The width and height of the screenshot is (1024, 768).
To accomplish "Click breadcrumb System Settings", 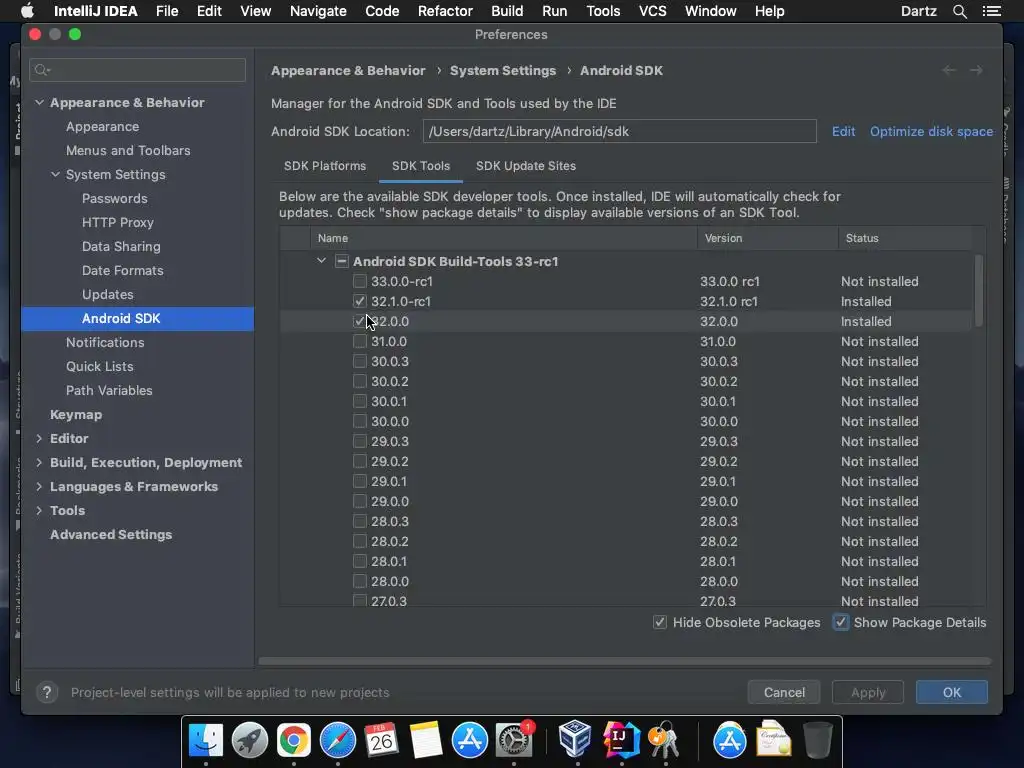I will coord(503,71).
